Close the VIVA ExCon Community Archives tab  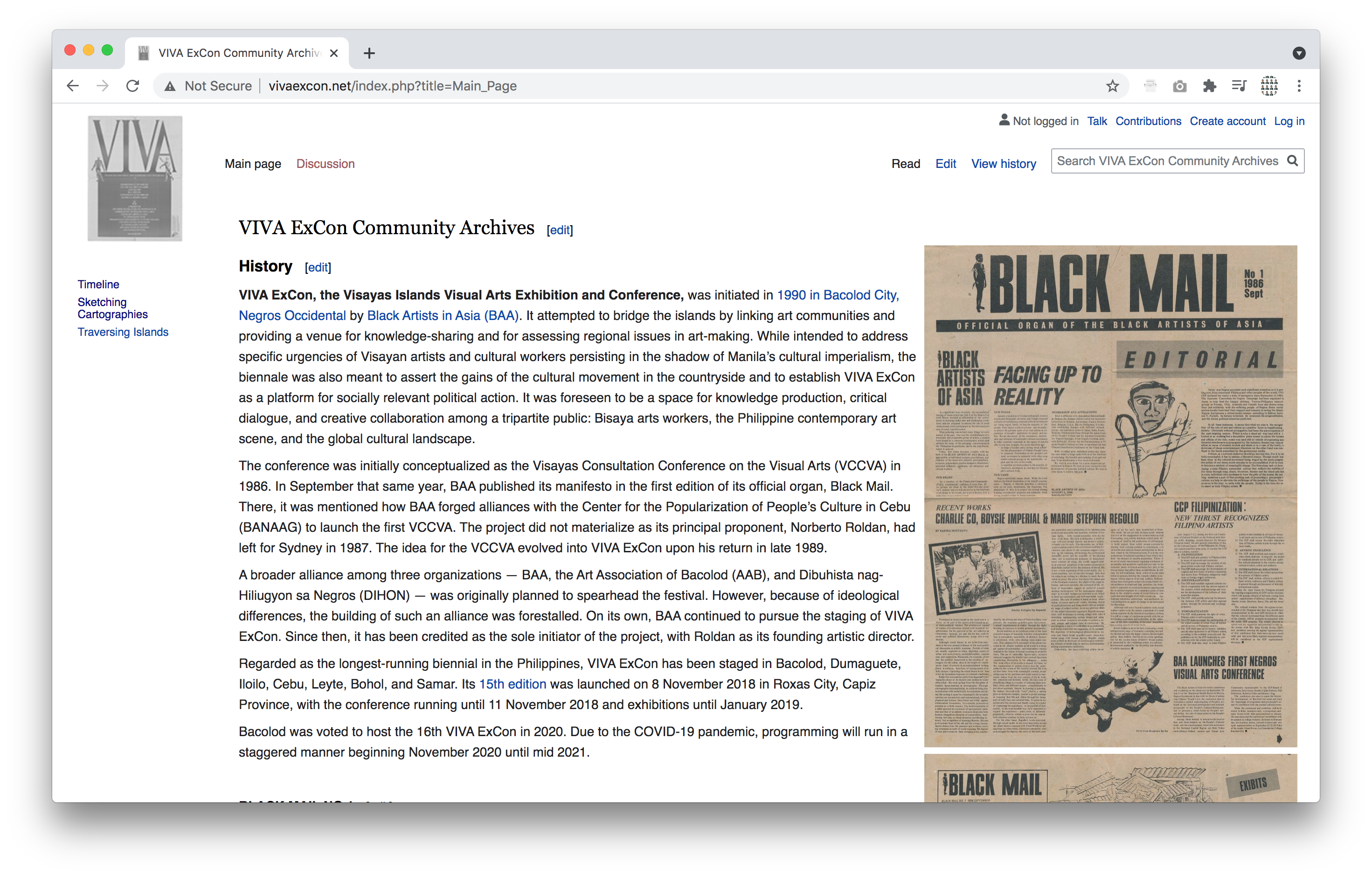pyautogui.click(x=334, y=53)
